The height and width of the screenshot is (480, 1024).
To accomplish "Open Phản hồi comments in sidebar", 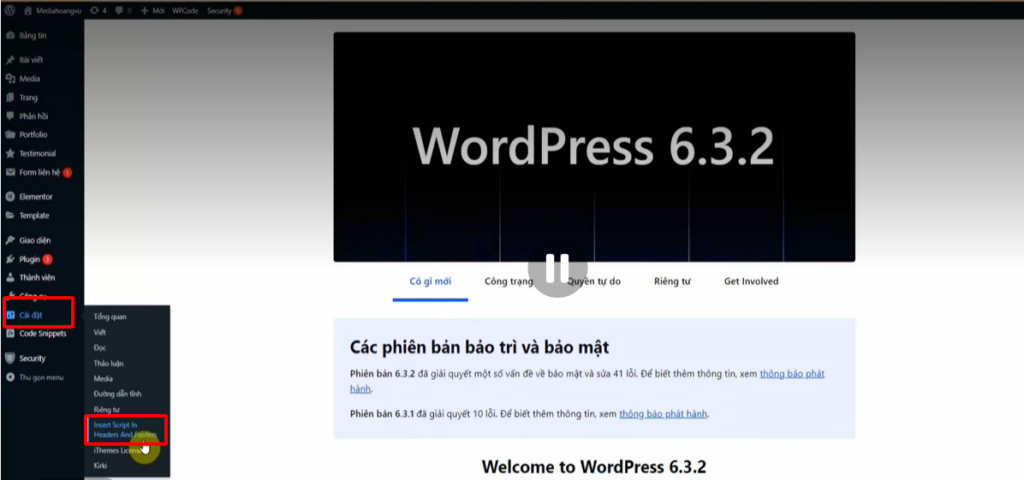I will (27, 116).
